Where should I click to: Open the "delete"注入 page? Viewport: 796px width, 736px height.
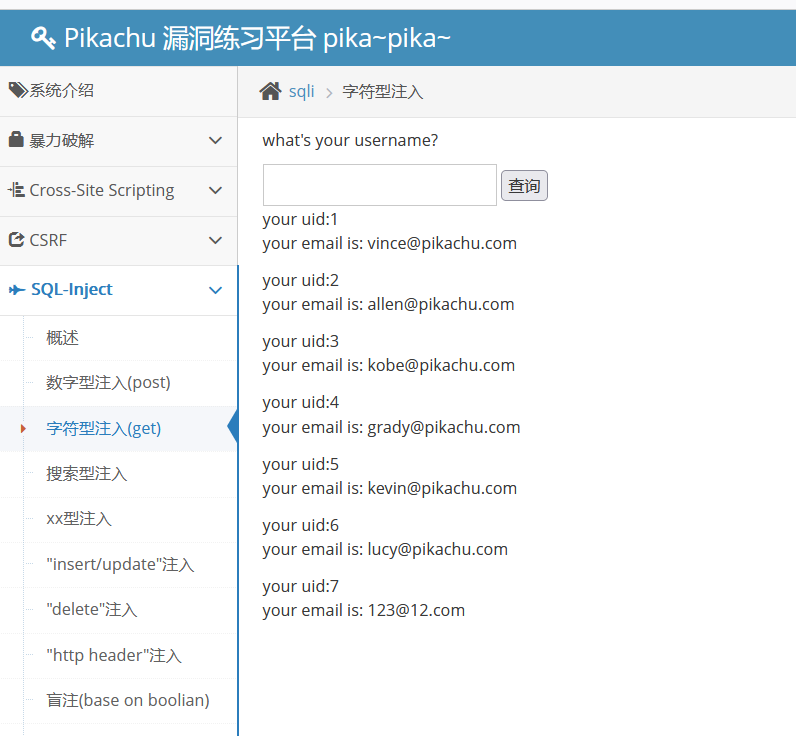[92, 610]
